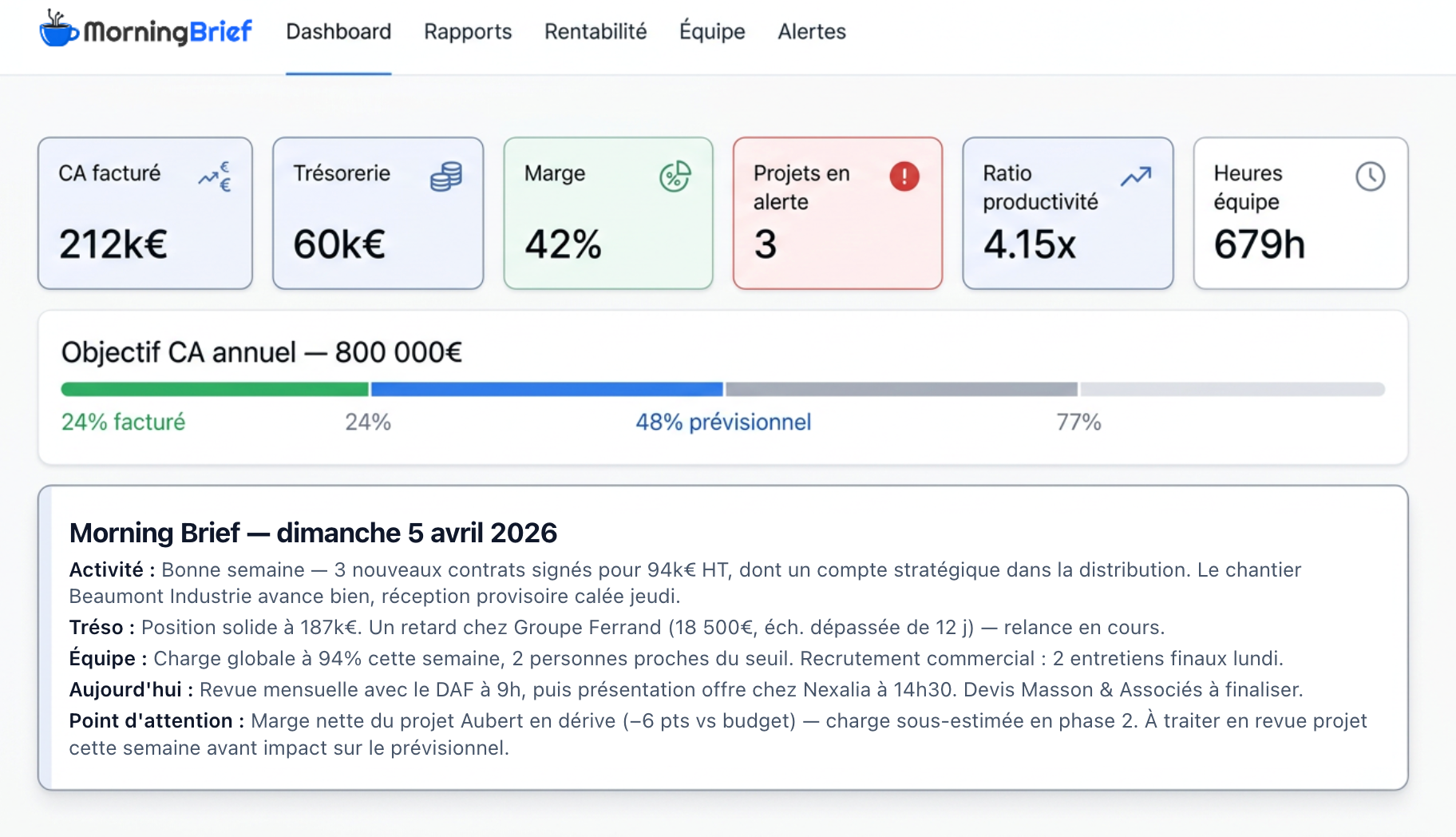The image size is (1456, 837).
Task: Open the Dashboard tab
Action: point(338,32)
